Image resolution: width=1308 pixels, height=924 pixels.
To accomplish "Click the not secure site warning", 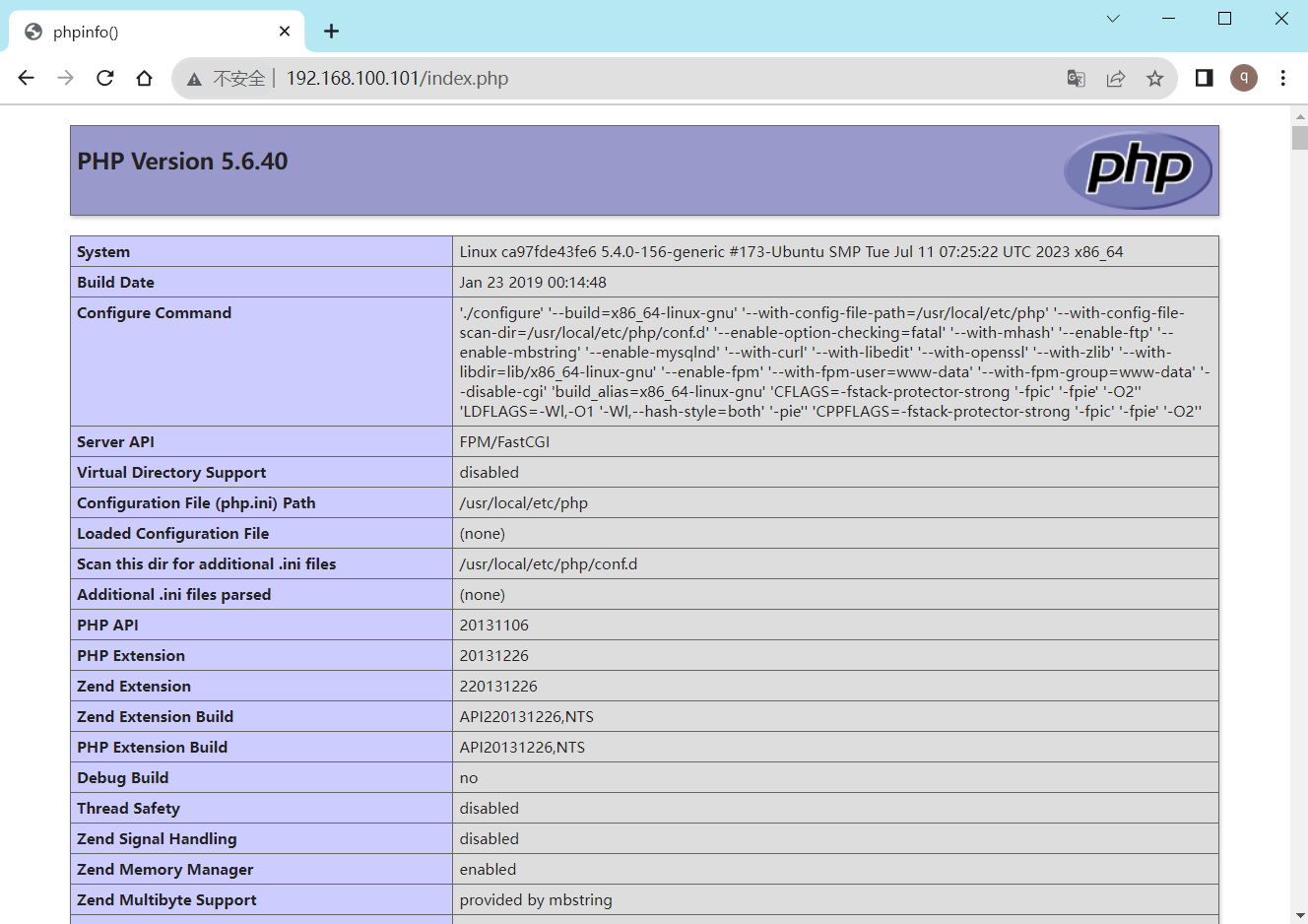I will [227, 79].
